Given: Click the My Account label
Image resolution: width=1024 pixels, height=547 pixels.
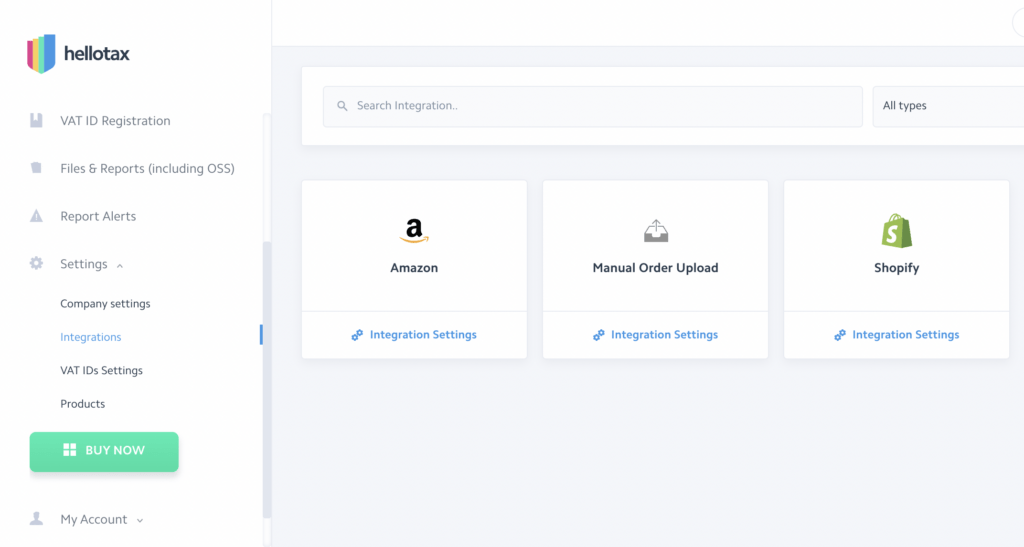Looking at the screenshot, I should [x=93, y=519].
